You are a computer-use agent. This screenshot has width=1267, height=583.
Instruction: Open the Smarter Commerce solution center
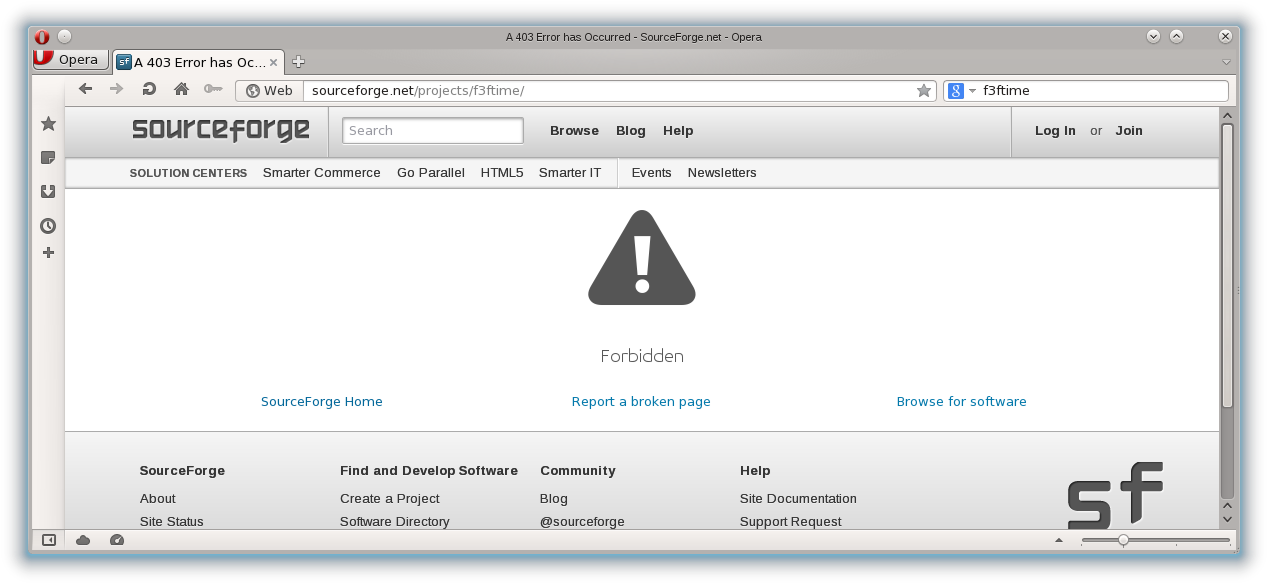[x=322, y=173]
